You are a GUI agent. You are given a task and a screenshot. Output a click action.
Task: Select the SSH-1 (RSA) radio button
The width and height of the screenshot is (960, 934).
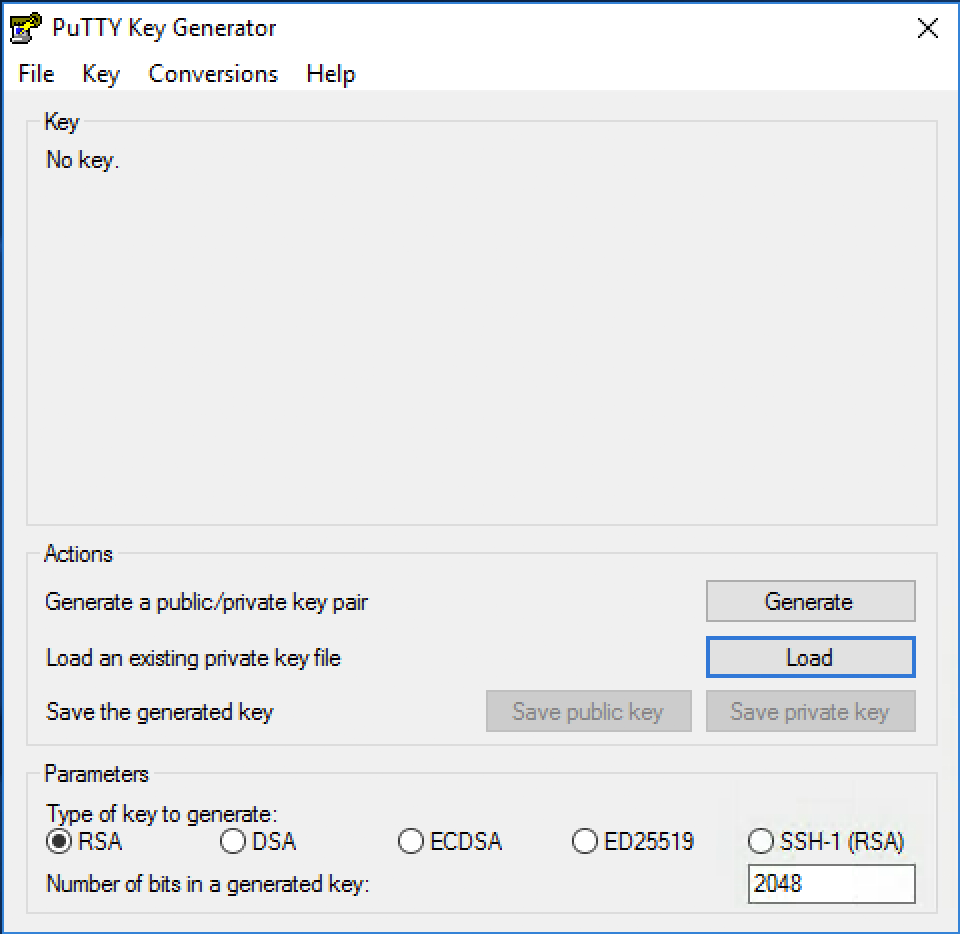click(761, 842)
